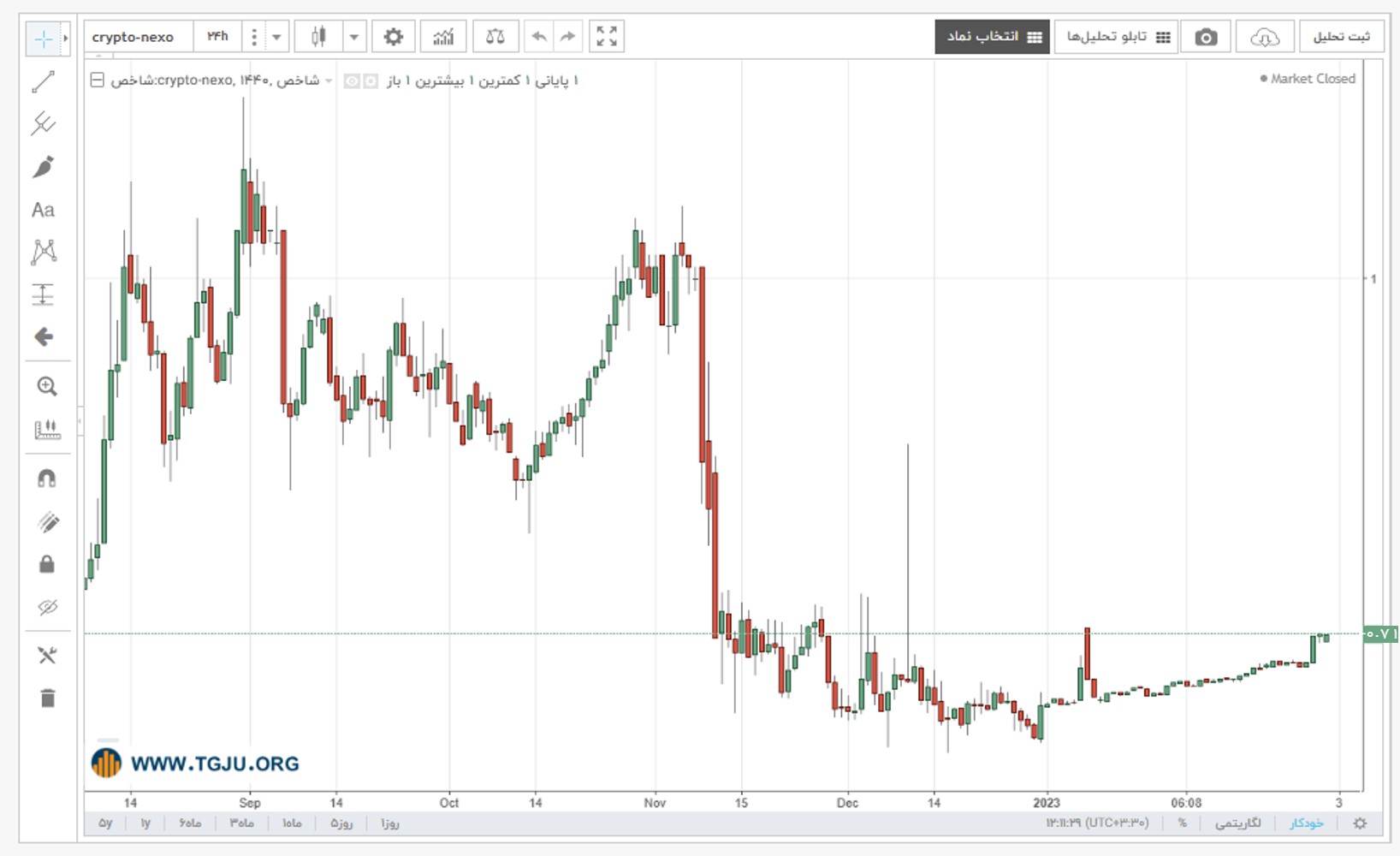The height and width of the screenshot is (856, 1400).
Task: Select the long position prediction tool
Action: click(44, 294)
